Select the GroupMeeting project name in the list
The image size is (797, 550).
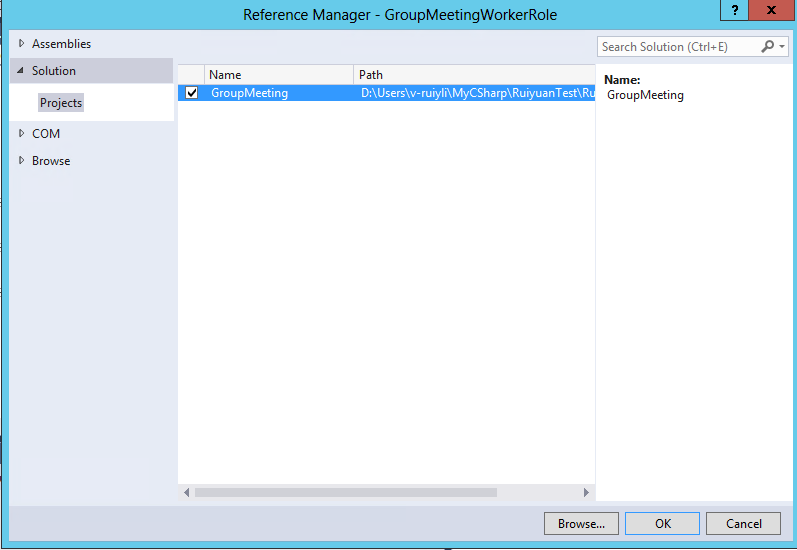click(249, 93)
